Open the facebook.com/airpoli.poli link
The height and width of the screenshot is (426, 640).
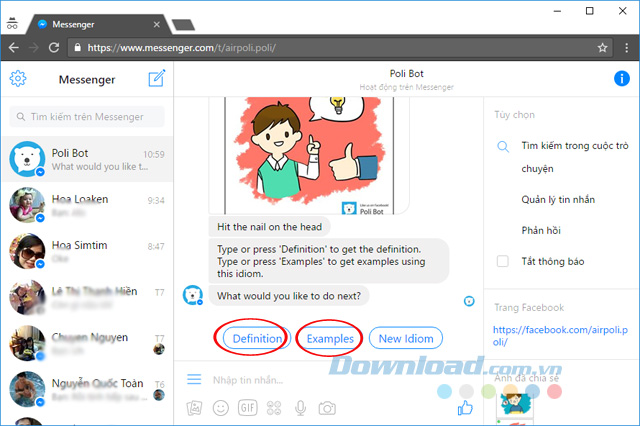[560, 335]
